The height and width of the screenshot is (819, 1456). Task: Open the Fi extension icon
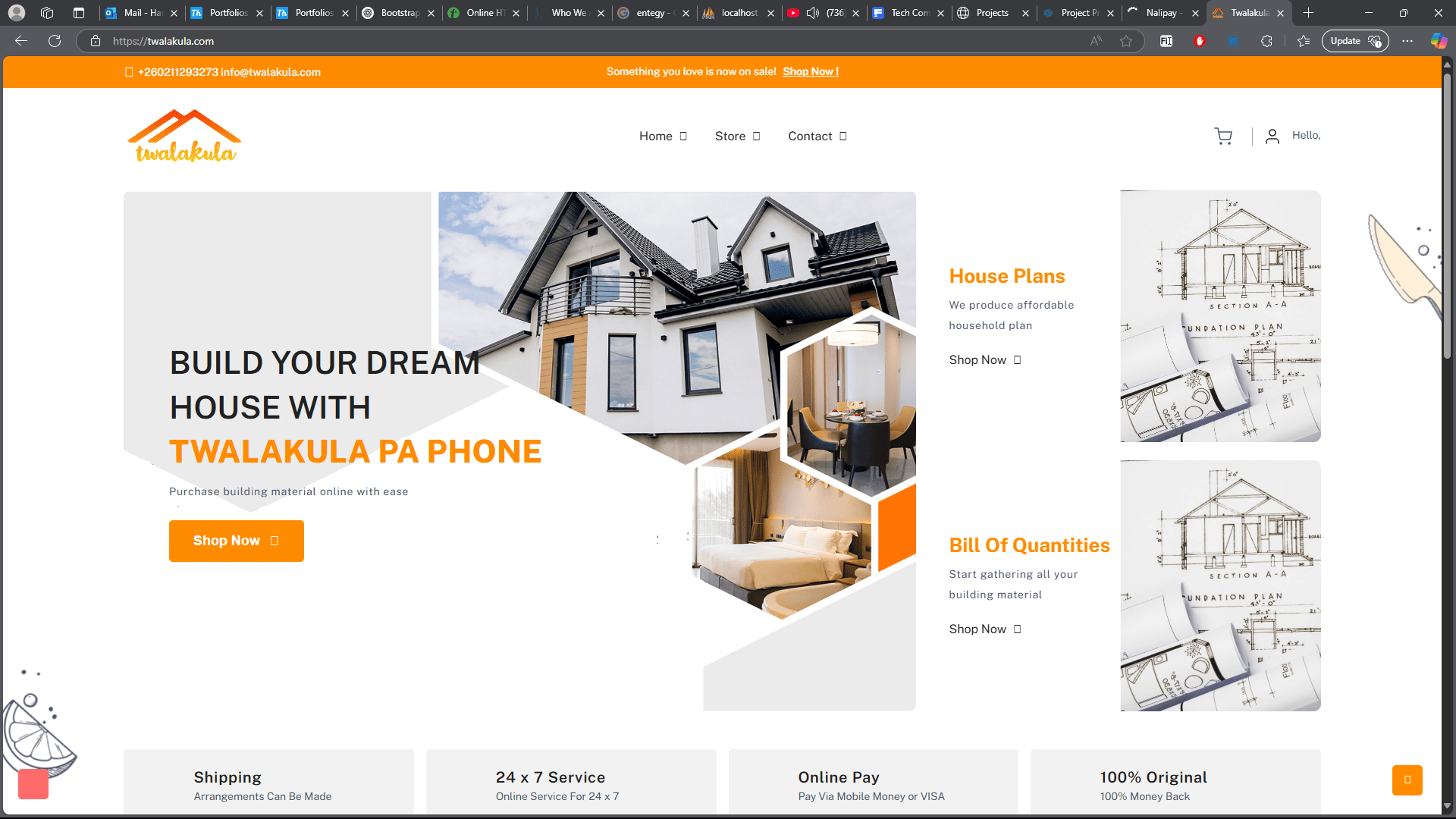click(1166, 41)
